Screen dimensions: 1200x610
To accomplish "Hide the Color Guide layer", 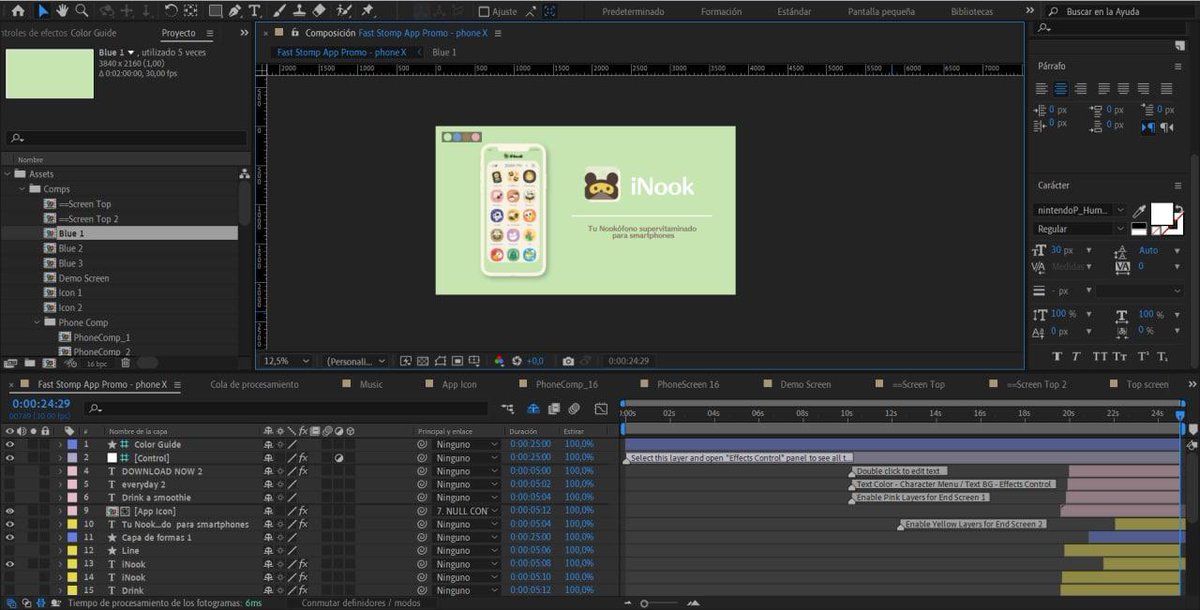I will 10,444.
